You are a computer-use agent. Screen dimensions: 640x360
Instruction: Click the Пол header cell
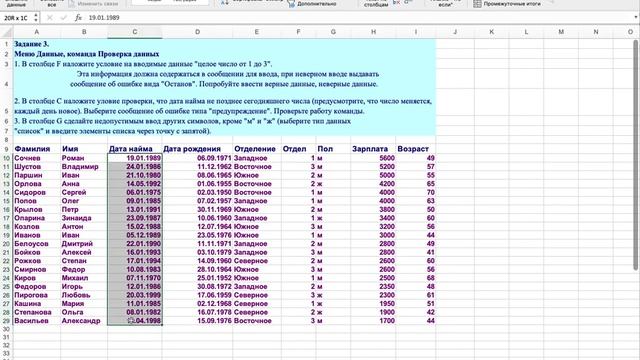[x=333, y=149]
